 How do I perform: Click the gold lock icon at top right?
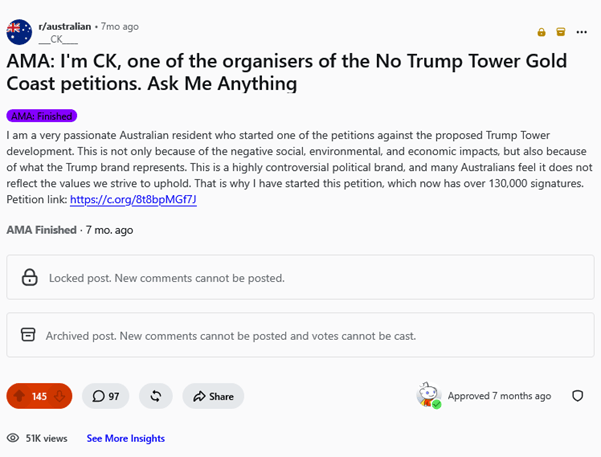[541, 32]
